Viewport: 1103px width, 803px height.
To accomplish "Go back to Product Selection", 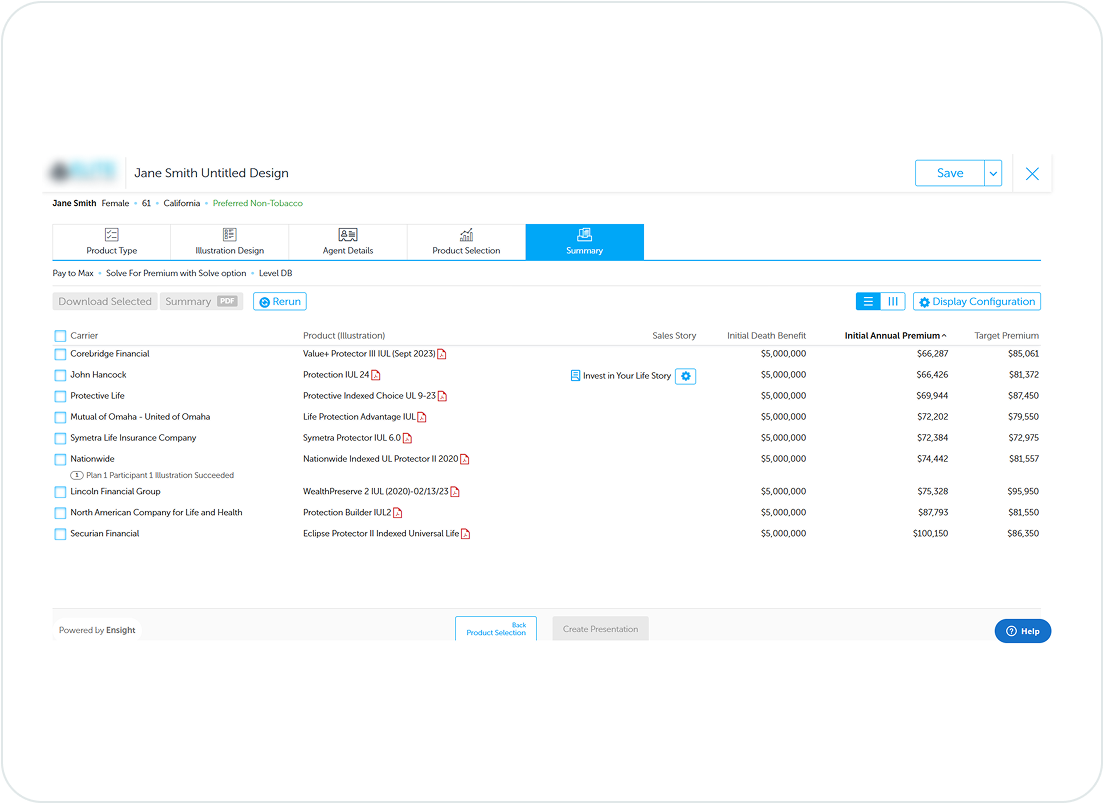I will point(496,629).
